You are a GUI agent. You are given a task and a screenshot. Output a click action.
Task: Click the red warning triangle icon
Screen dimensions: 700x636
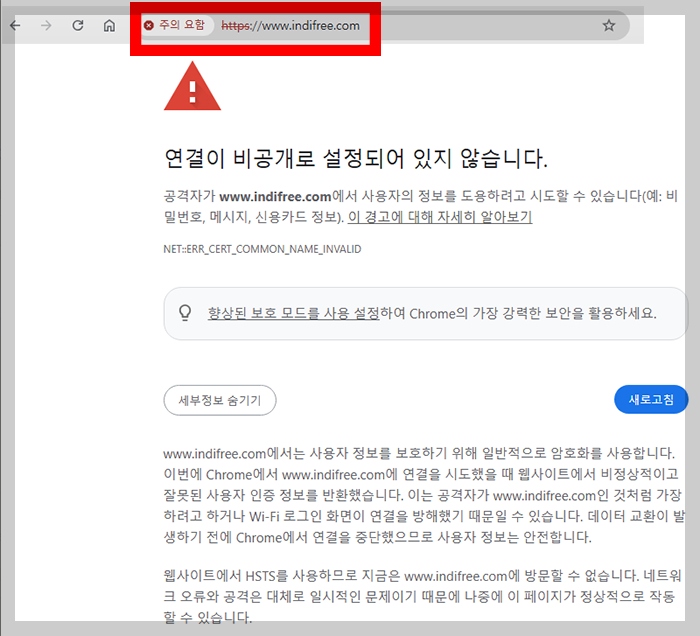[192, 86]
